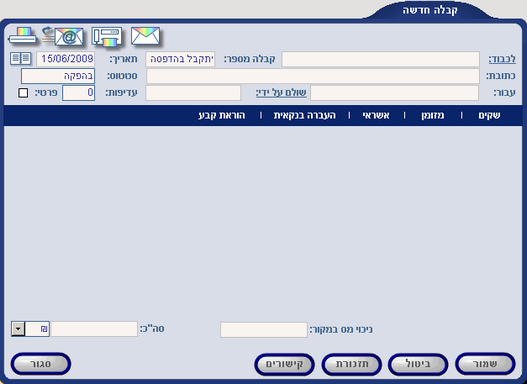Open calendar icon beside date field
This screenshot has height=384, width=527.
click(x=21, y=58)
